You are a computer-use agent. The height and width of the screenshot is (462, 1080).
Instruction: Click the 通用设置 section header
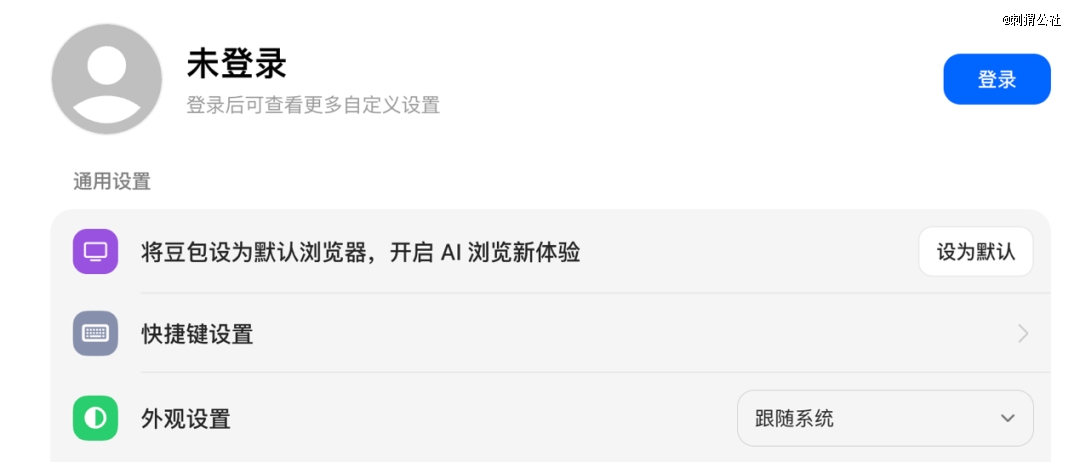112,182
